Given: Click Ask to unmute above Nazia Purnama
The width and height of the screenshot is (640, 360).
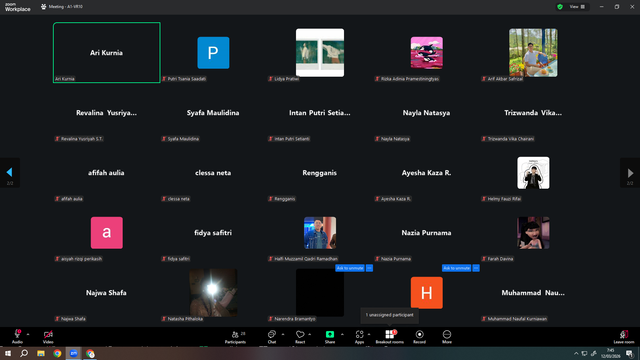Looking at the screenshot, I should 350,268.
